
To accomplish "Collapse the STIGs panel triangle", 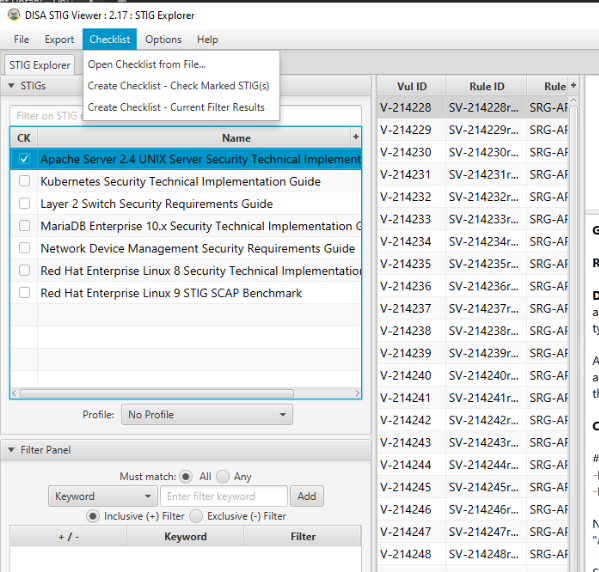I will 11,86.
